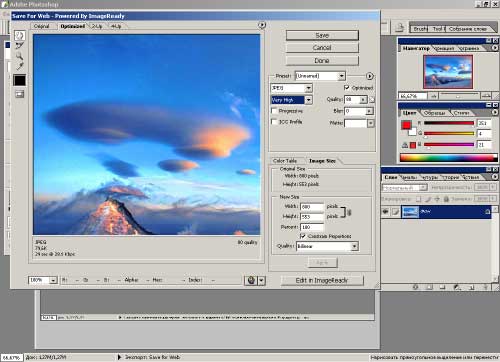
Task: Open the preview area flyout menu arrow
Action: coord(262,25)
